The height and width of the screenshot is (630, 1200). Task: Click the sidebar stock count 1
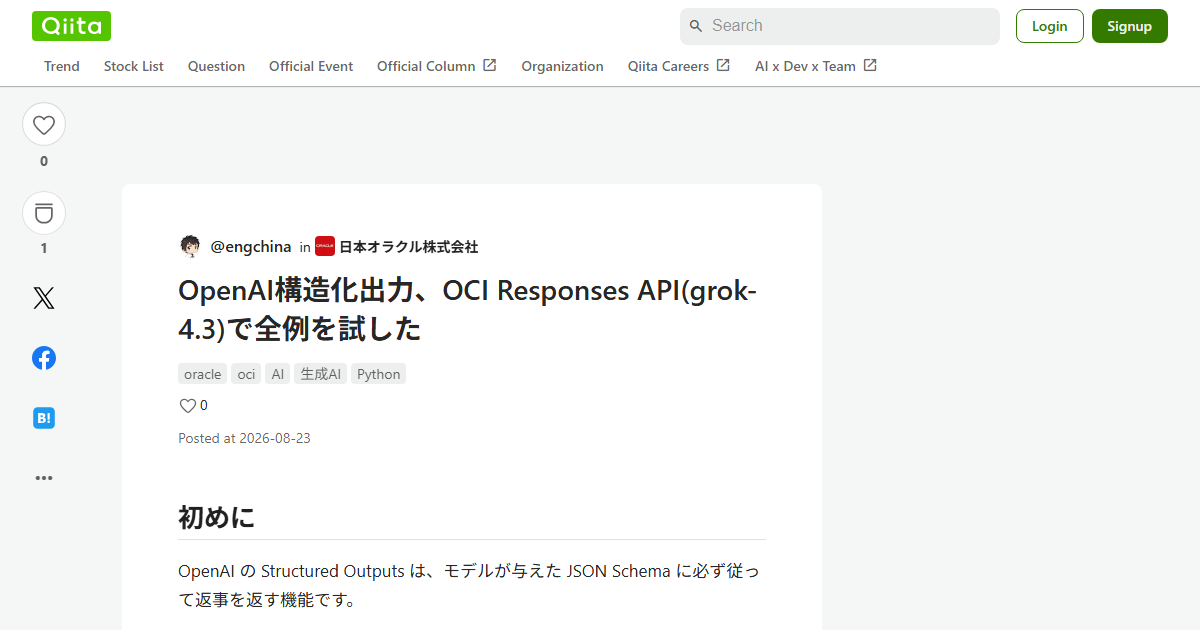click(x=44, y=248)
